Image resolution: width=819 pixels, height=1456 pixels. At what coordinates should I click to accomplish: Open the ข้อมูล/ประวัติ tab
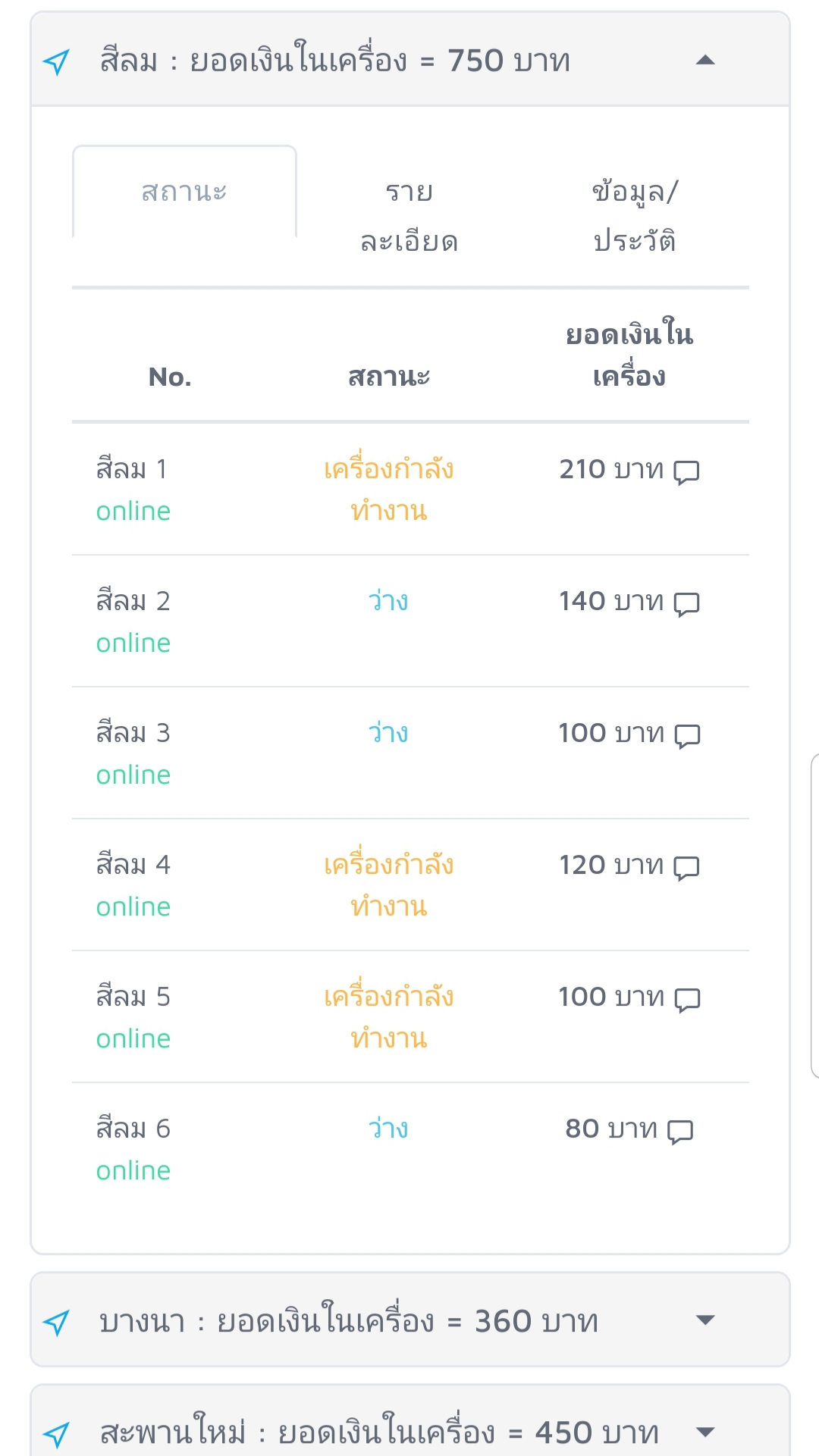[x=635, y=216]
